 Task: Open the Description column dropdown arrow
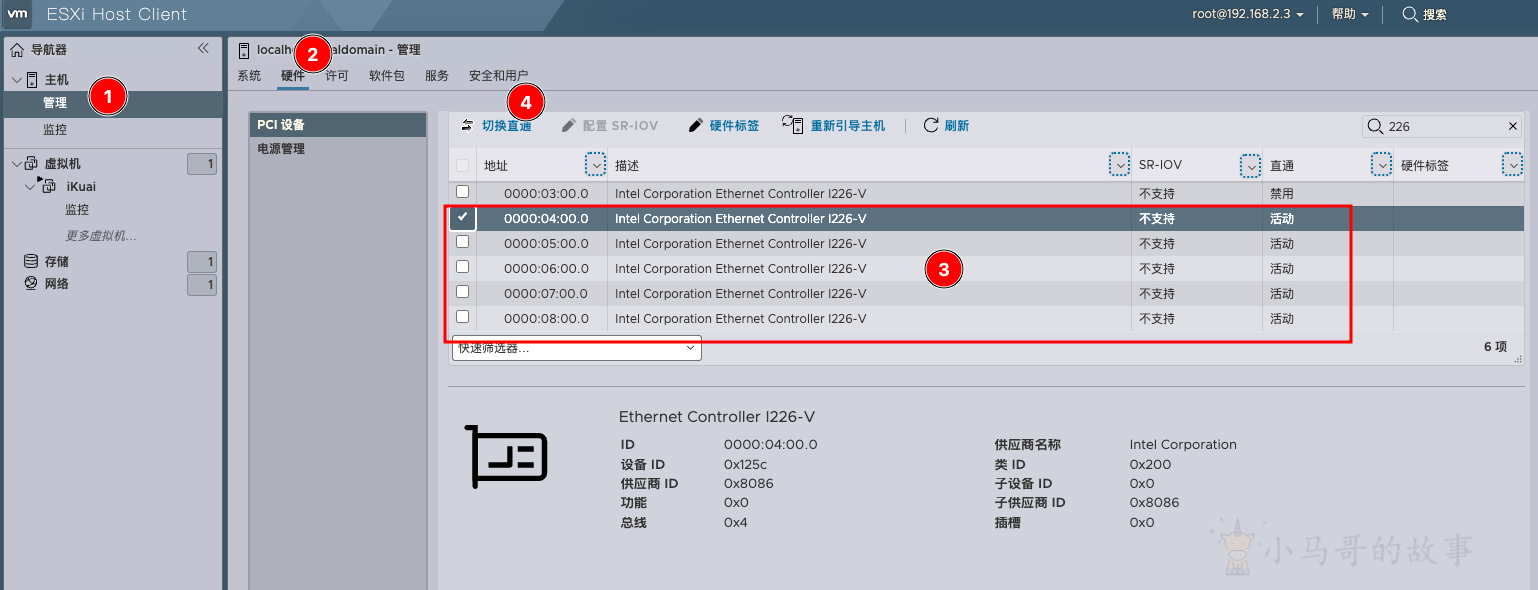(x=1120, y=165)
